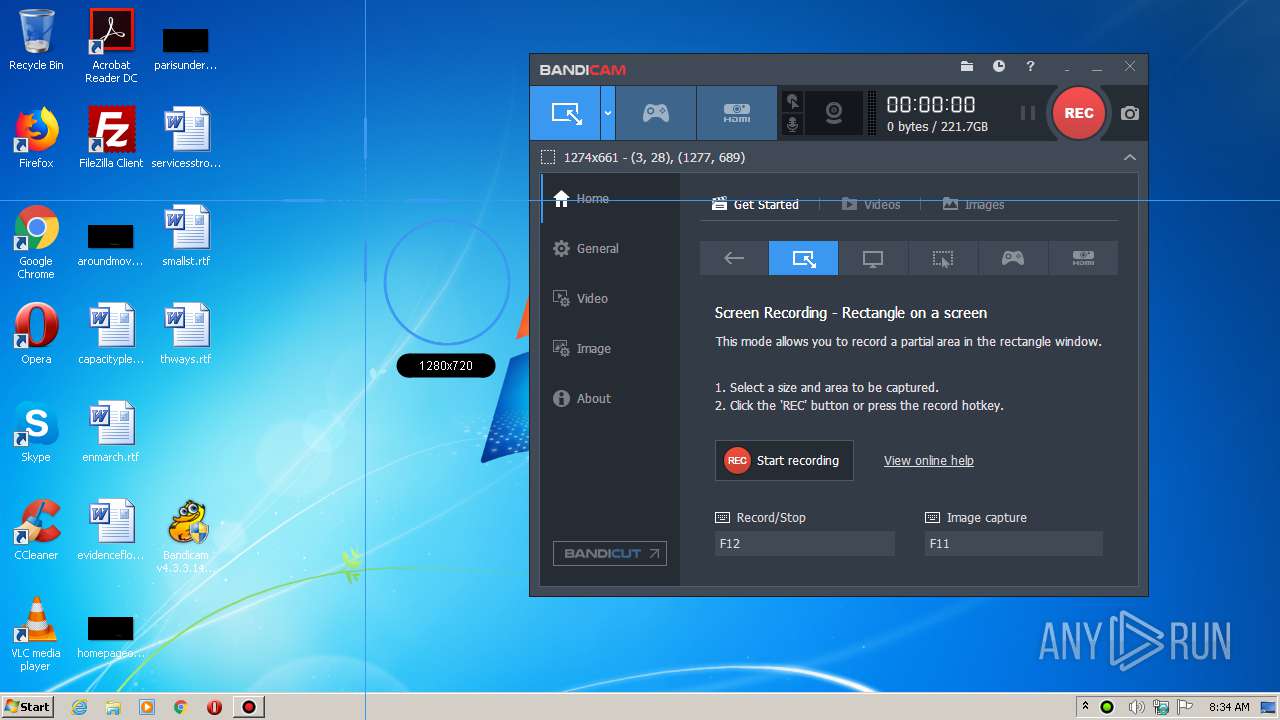
Task: Click the 1274x661 capture area text
Action: [x=654, y=157]
